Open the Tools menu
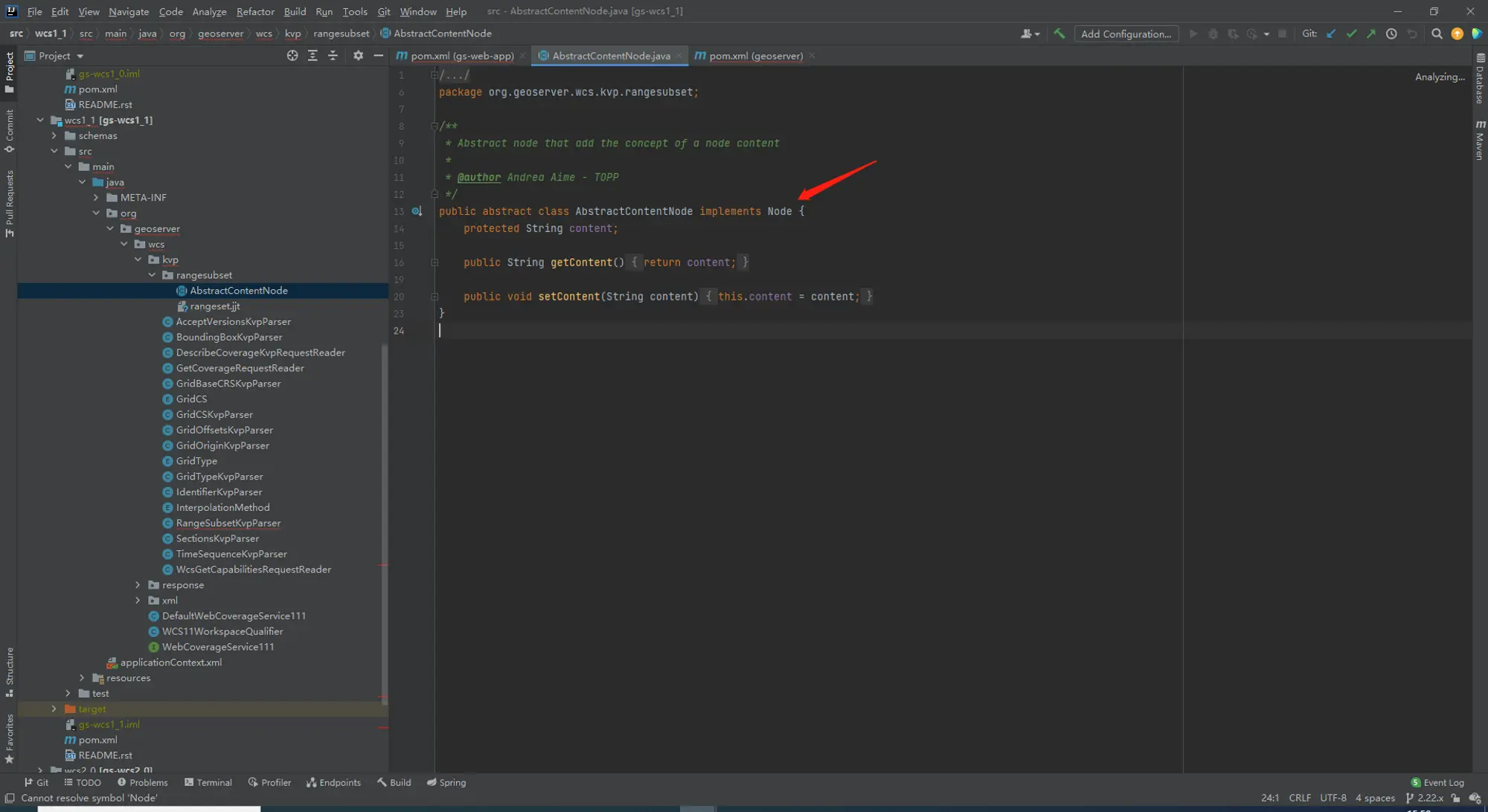Viewport: 1488px width, 812px height. pyautogui.click(x=355, y=11)
